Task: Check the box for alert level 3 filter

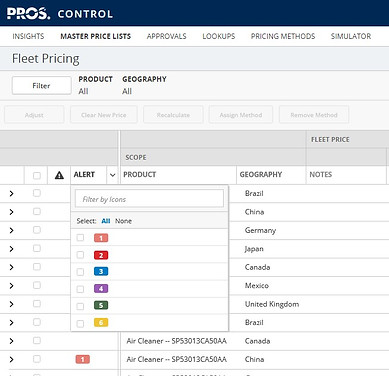Action: [80, 272]
